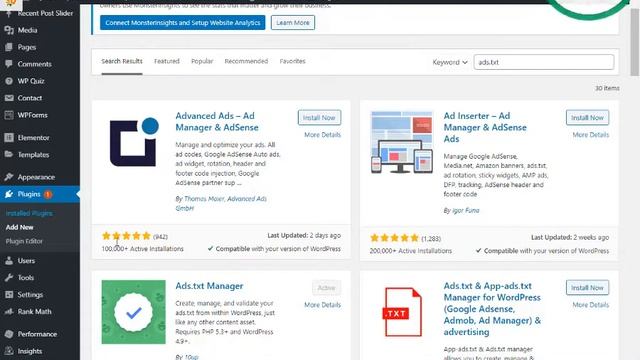Click the Contact envelope icon

(9, 98)
